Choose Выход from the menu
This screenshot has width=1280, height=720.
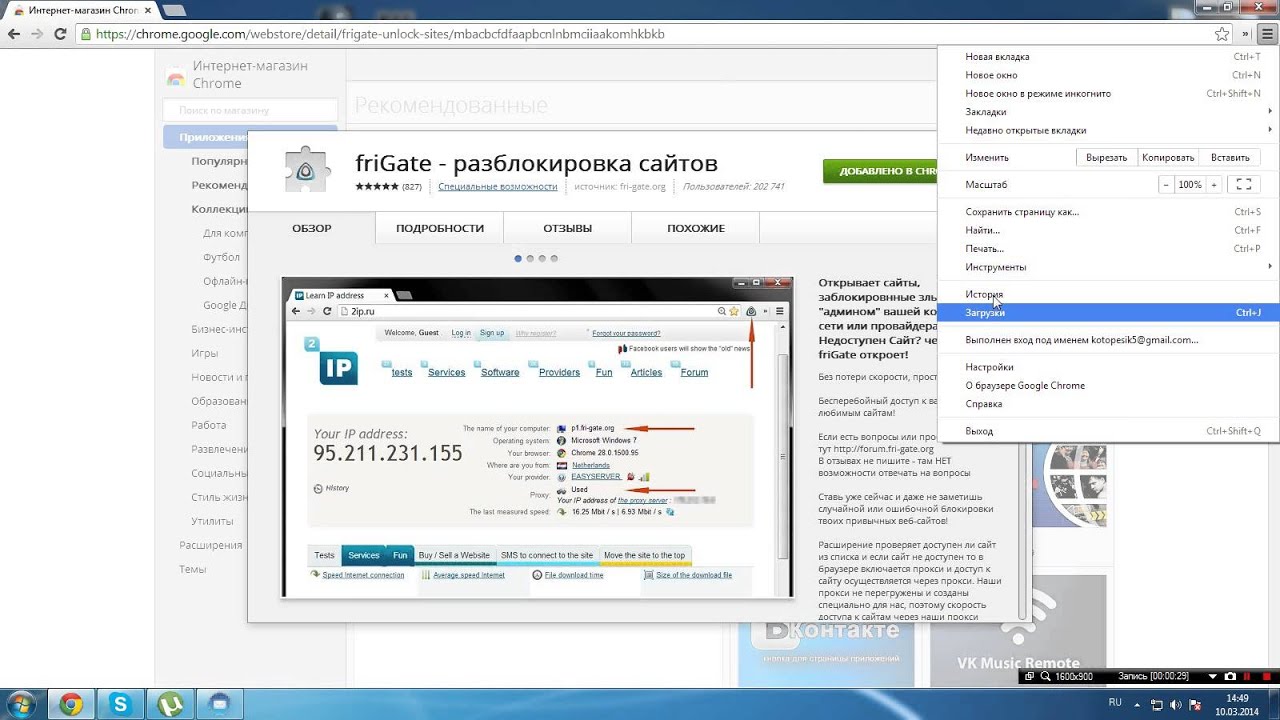pos(1108,431)
